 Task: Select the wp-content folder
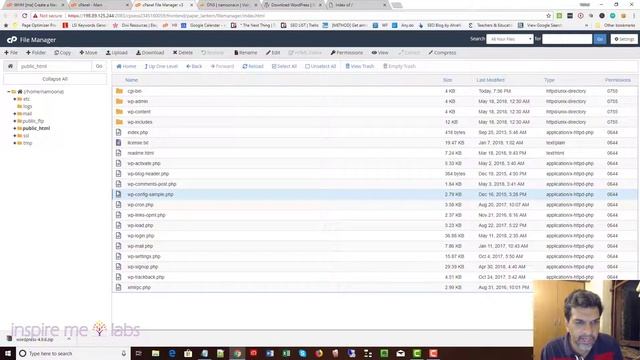[374, 112]
